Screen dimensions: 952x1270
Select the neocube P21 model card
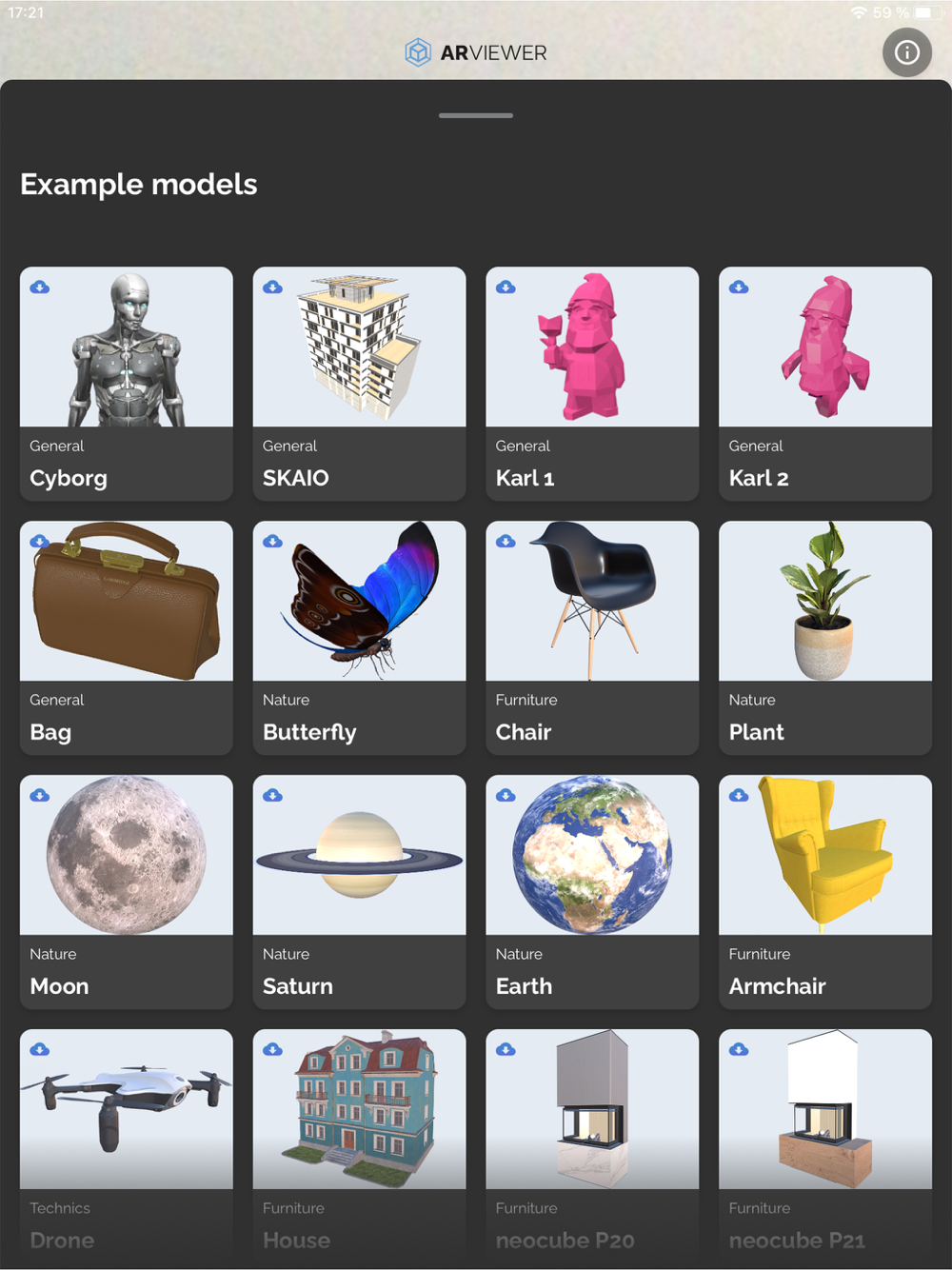pos(825,1146)
